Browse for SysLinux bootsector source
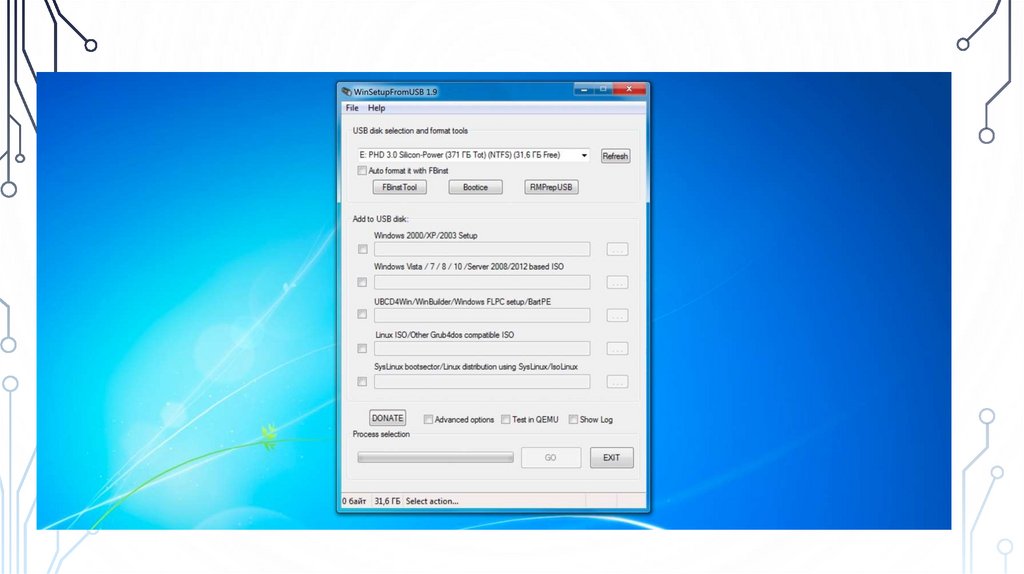 click(x=617, y=381)
